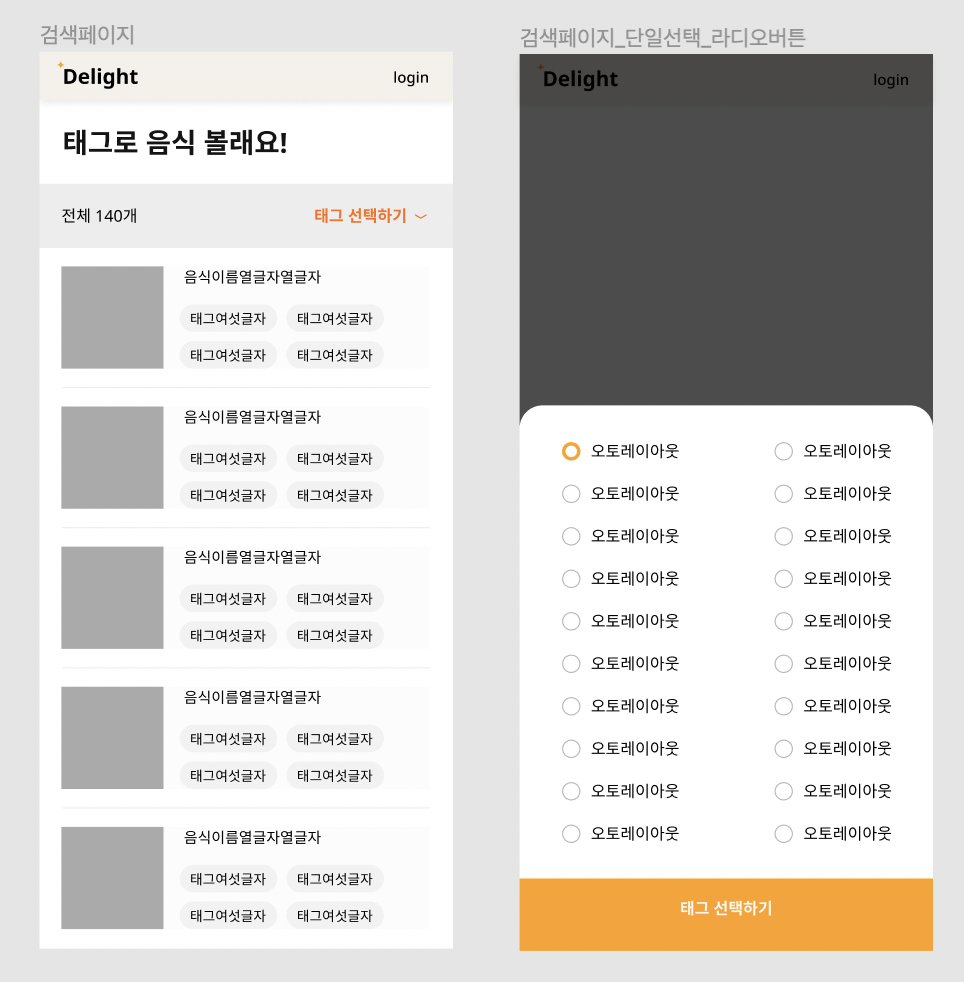Select second radio button in the left column
Screen dimensions: 964x982
(x=571, y=494)
